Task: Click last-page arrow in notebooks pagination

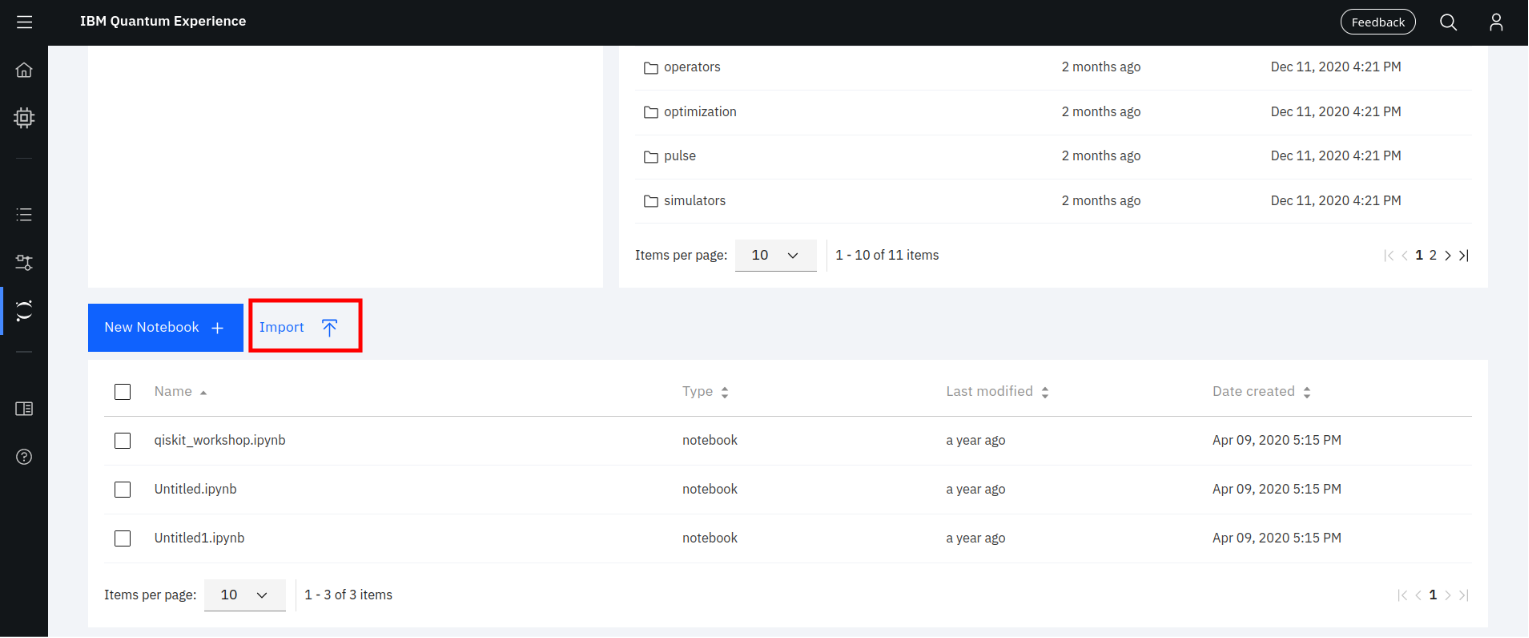Action: 1464,595
